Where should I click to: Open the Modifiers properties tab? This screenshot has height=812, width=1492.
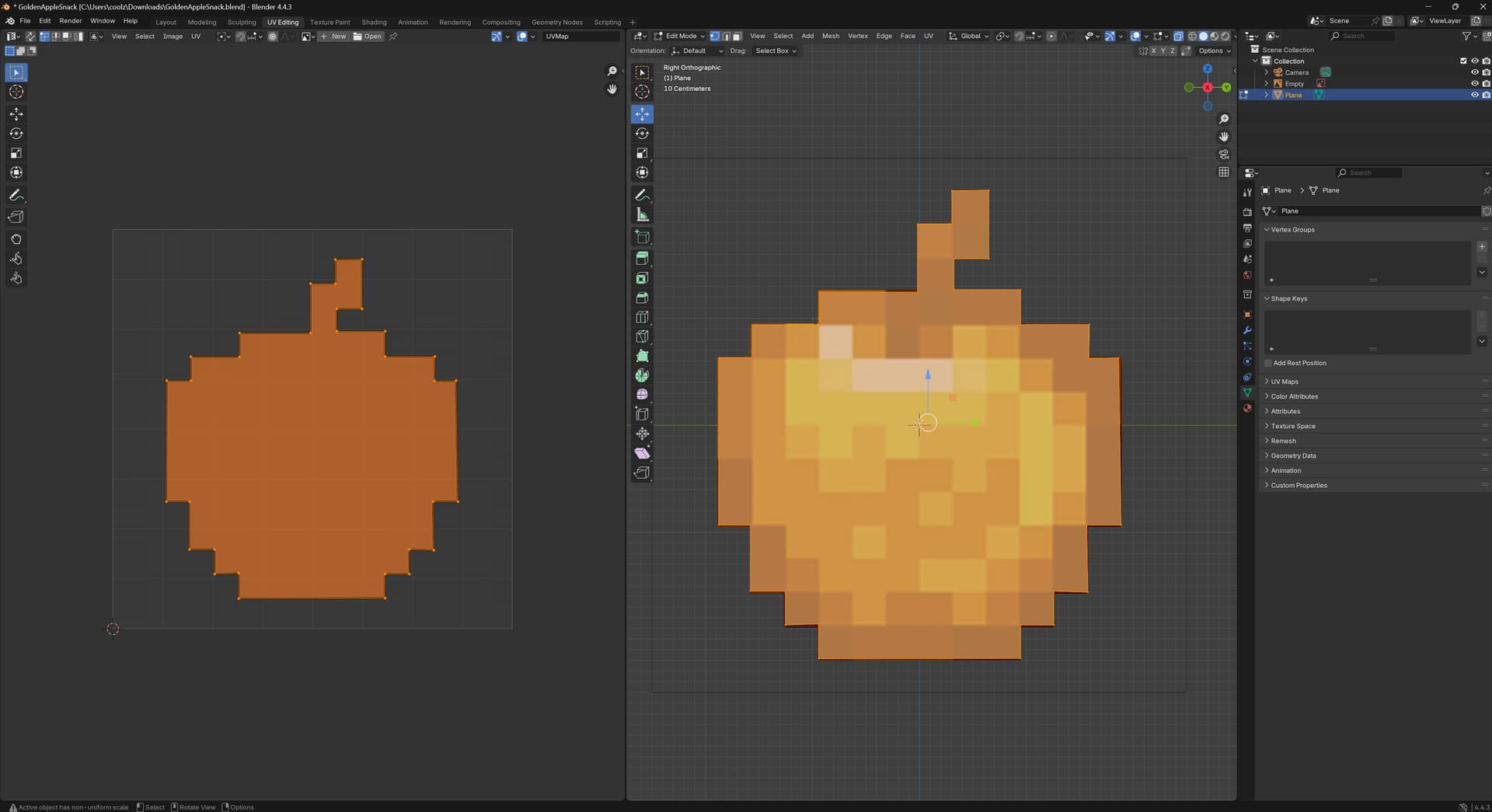pyautogui.click(x=1247, y=330)
